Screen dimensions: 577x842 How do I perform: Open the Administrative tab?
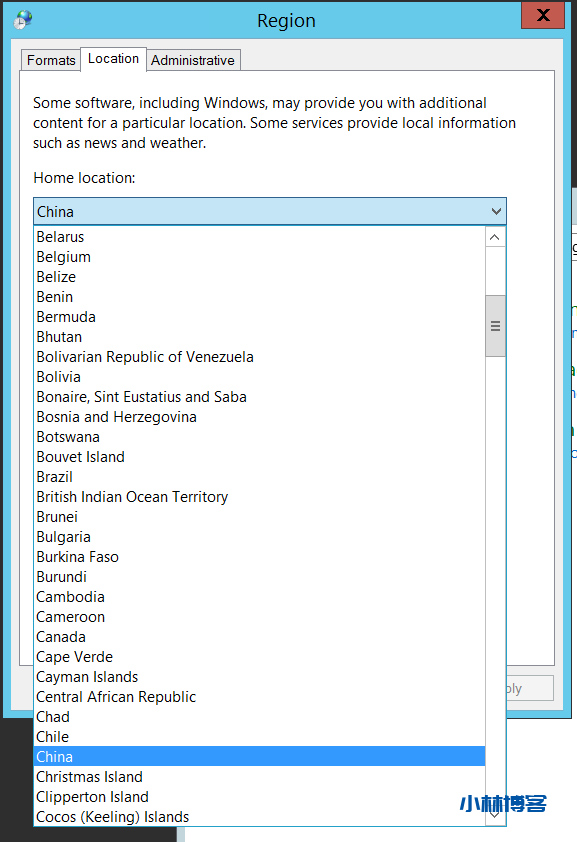193,60
